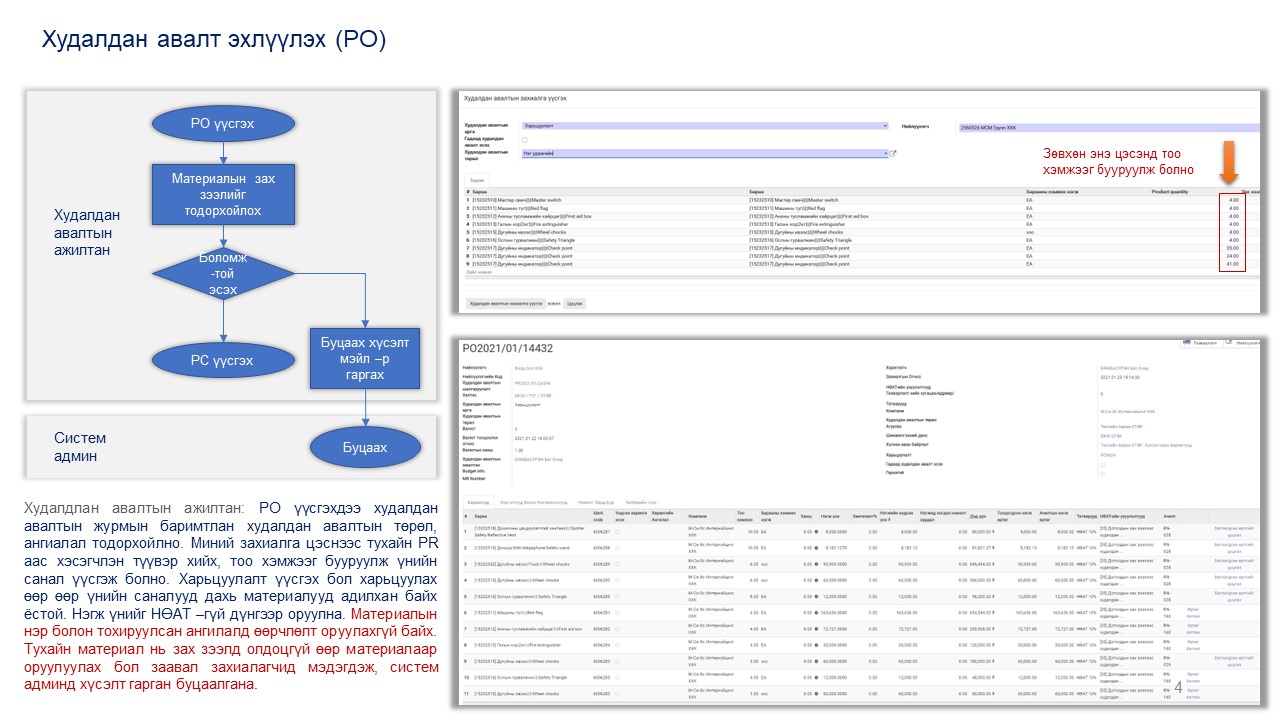The height and width of the screenshot is (720, 1280).
Task: Click the round dot icon in PO line 2 with price 8,182.1275
Action: click(x=816, y=547)
